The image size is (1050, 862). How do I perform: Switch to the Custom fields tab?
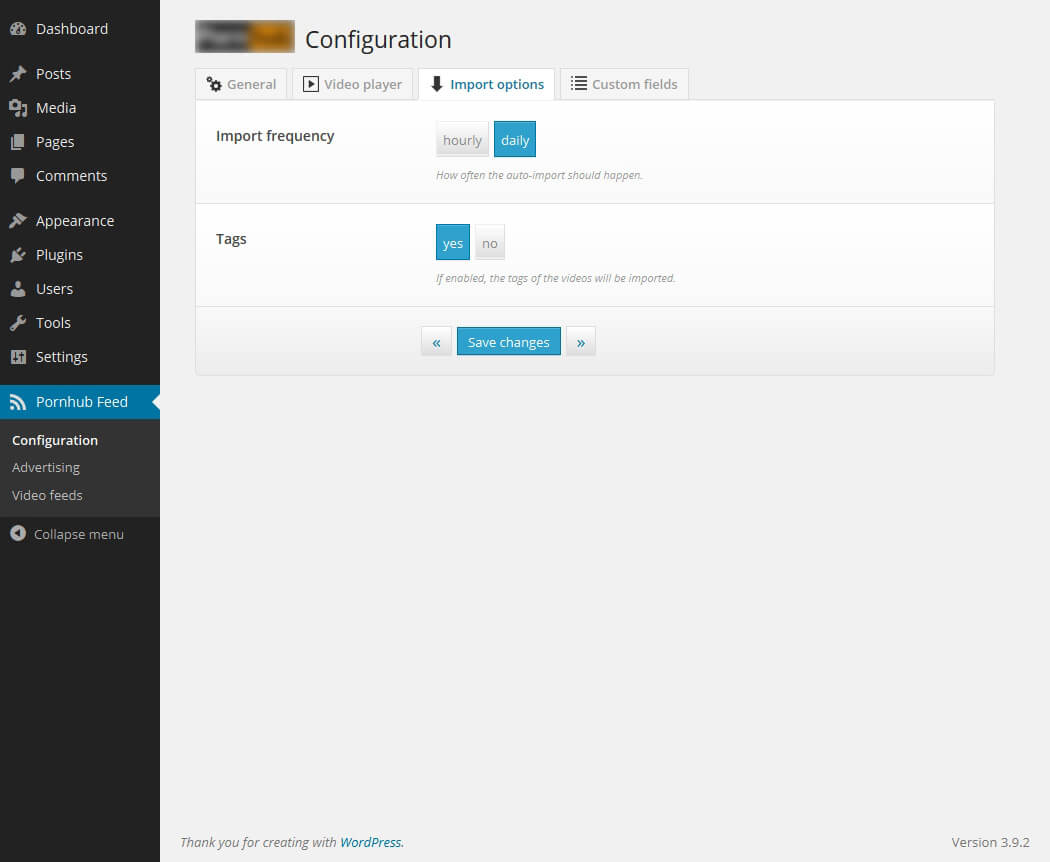click(x=624, y=84)
